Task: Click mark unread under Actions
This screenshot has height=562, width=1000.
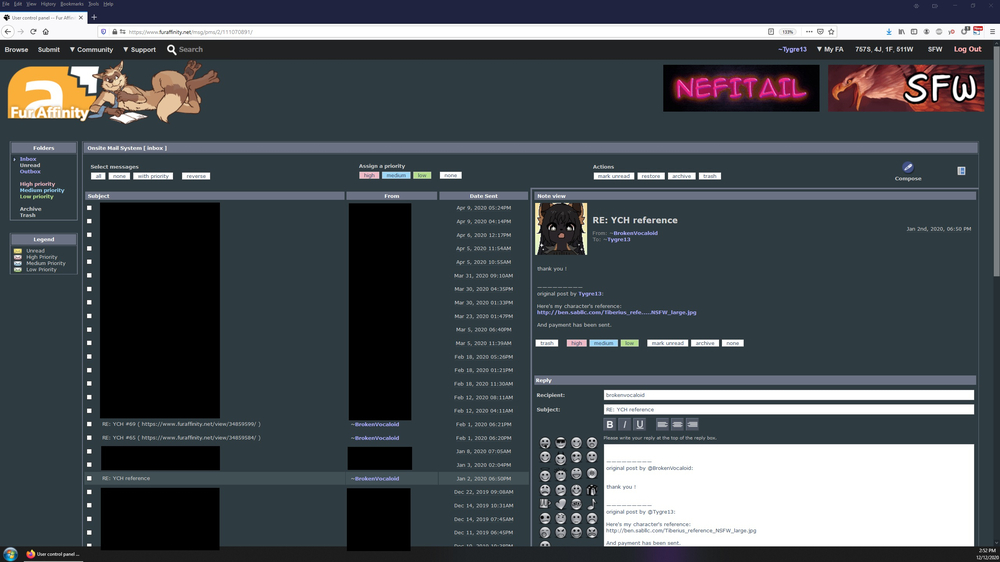Action: (x=614, y=176)
